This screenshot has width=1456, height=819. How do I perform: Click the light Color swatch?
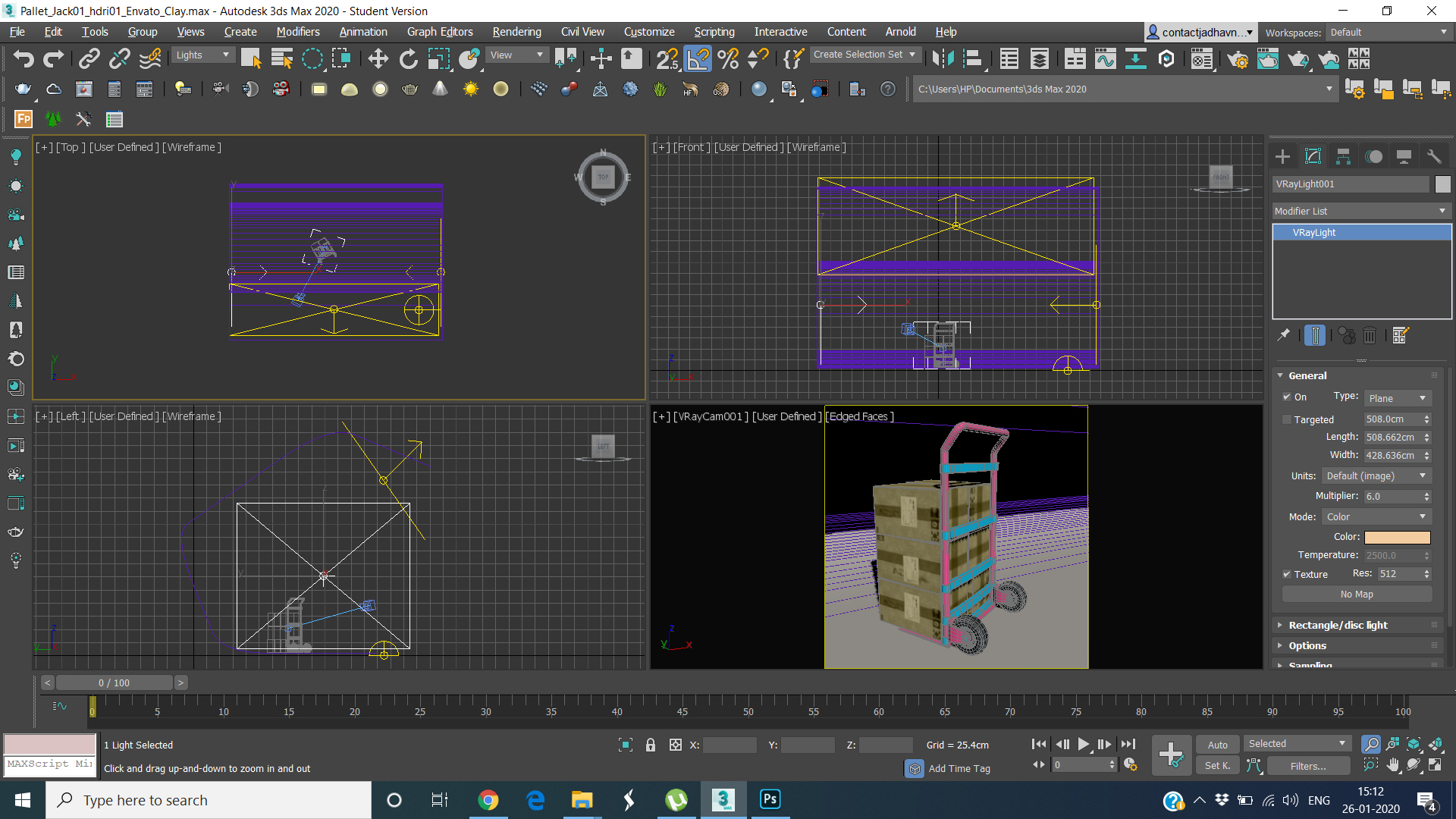[x=1397, y=537]
